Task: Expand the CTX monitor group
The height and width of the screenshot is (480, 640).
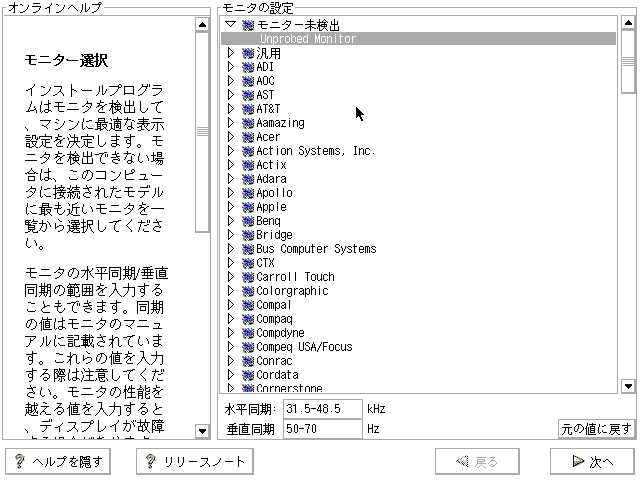Action: (231, 262)
